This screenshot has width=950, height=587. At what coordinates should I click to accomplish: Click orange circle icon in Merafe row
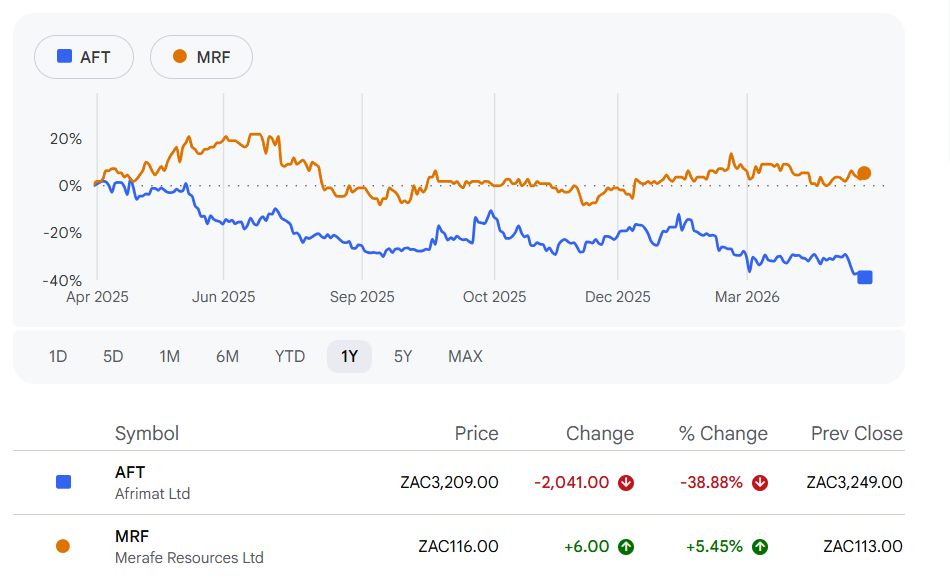click(63, 546)
